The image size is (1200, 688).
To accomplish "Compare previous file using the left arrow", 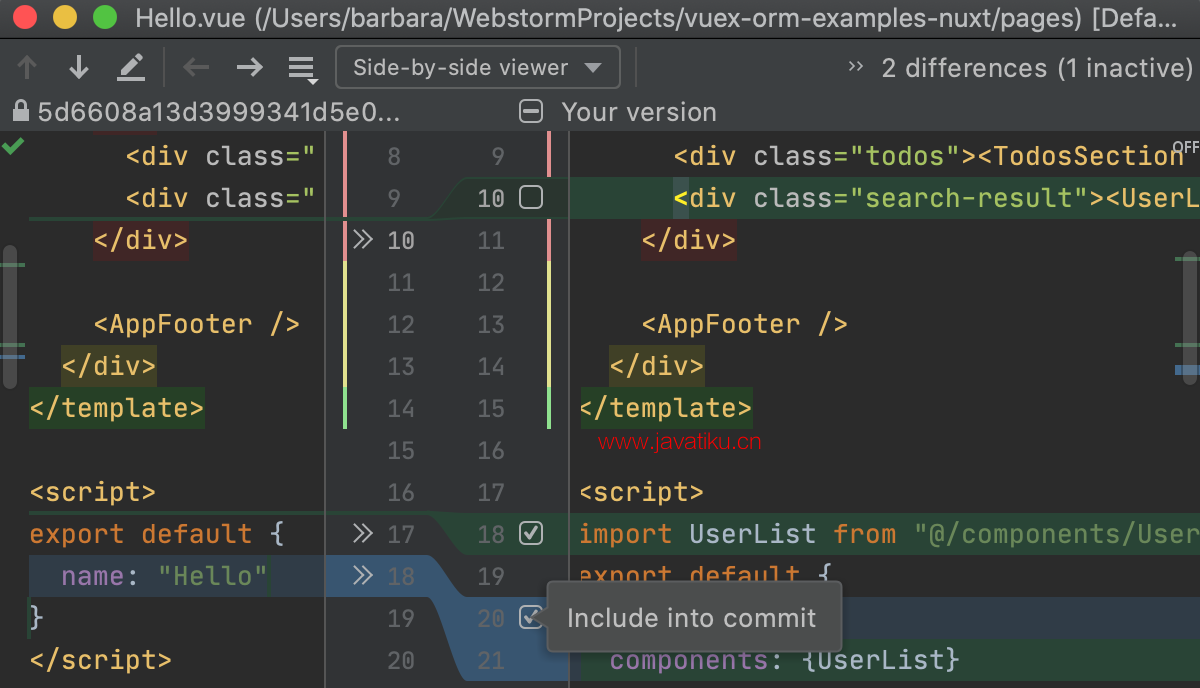I will (196, 67).
